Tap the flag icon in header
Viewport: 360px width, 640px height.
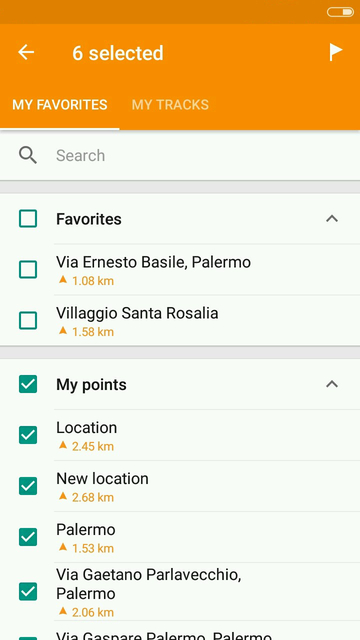[336, 52]
